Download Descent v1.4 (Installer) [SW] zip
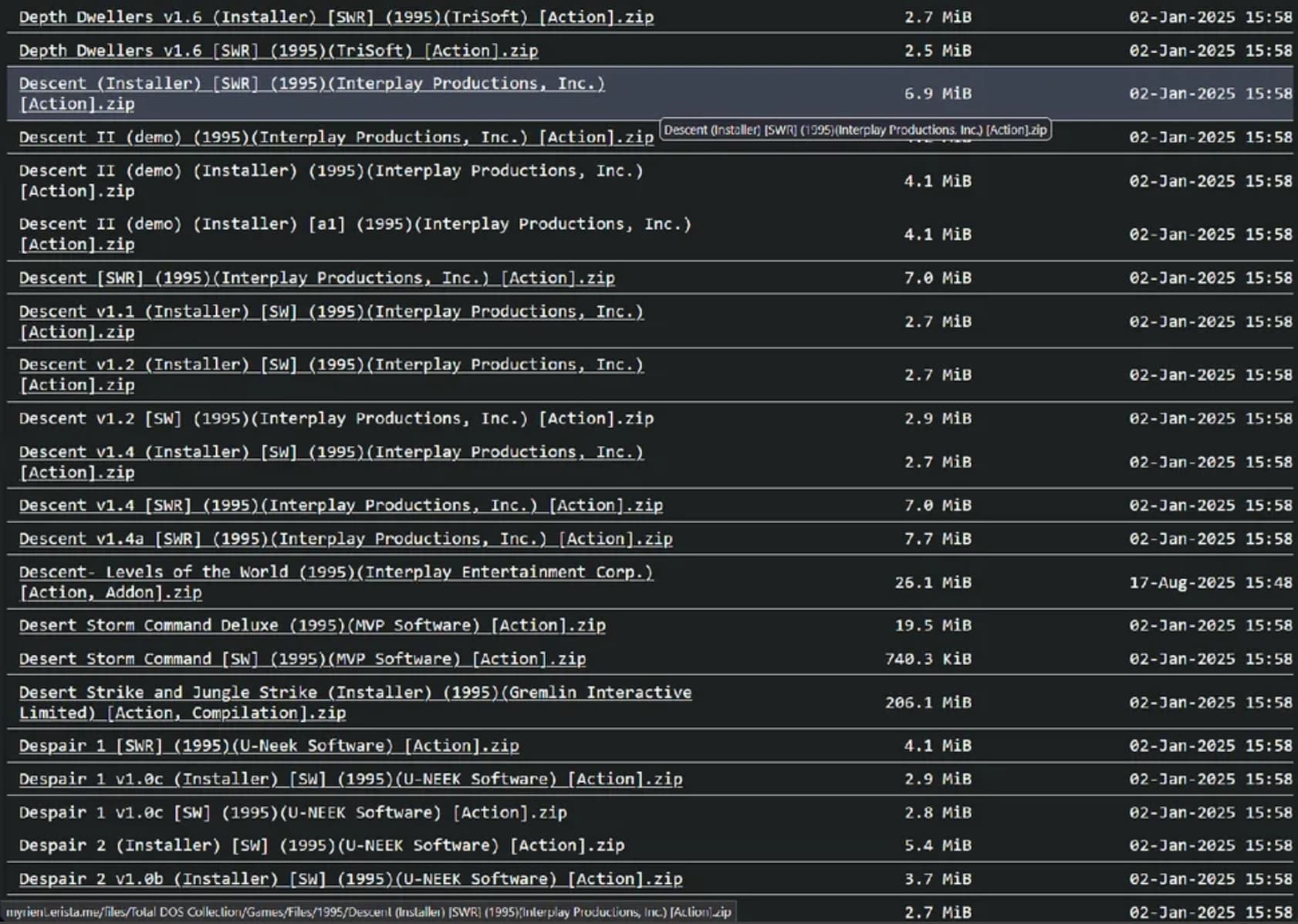Viewport: 1298px width, 924px height. [x=331, y=462]
